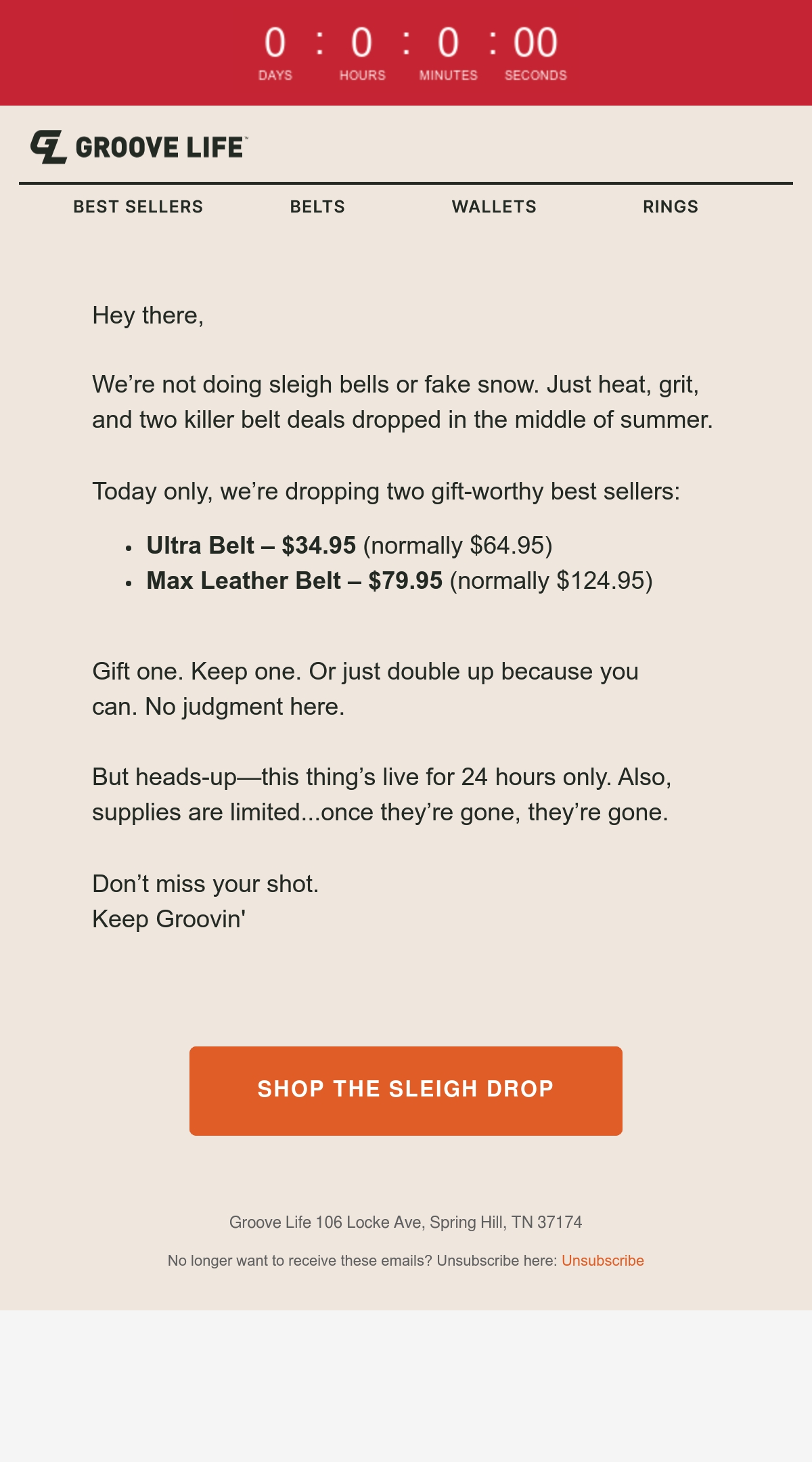Viewport: 812px width, 1462px height.
Task: Click the Hey there greeting line
Action: 148,315
